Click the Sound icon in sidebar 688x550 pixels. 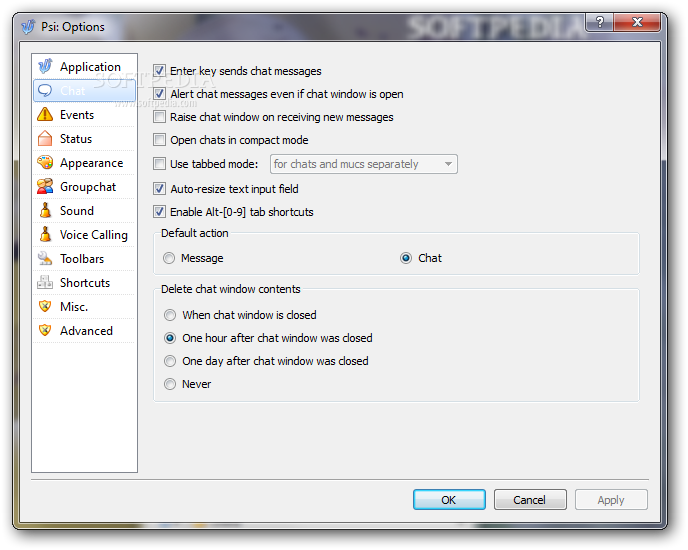[45, 210]
